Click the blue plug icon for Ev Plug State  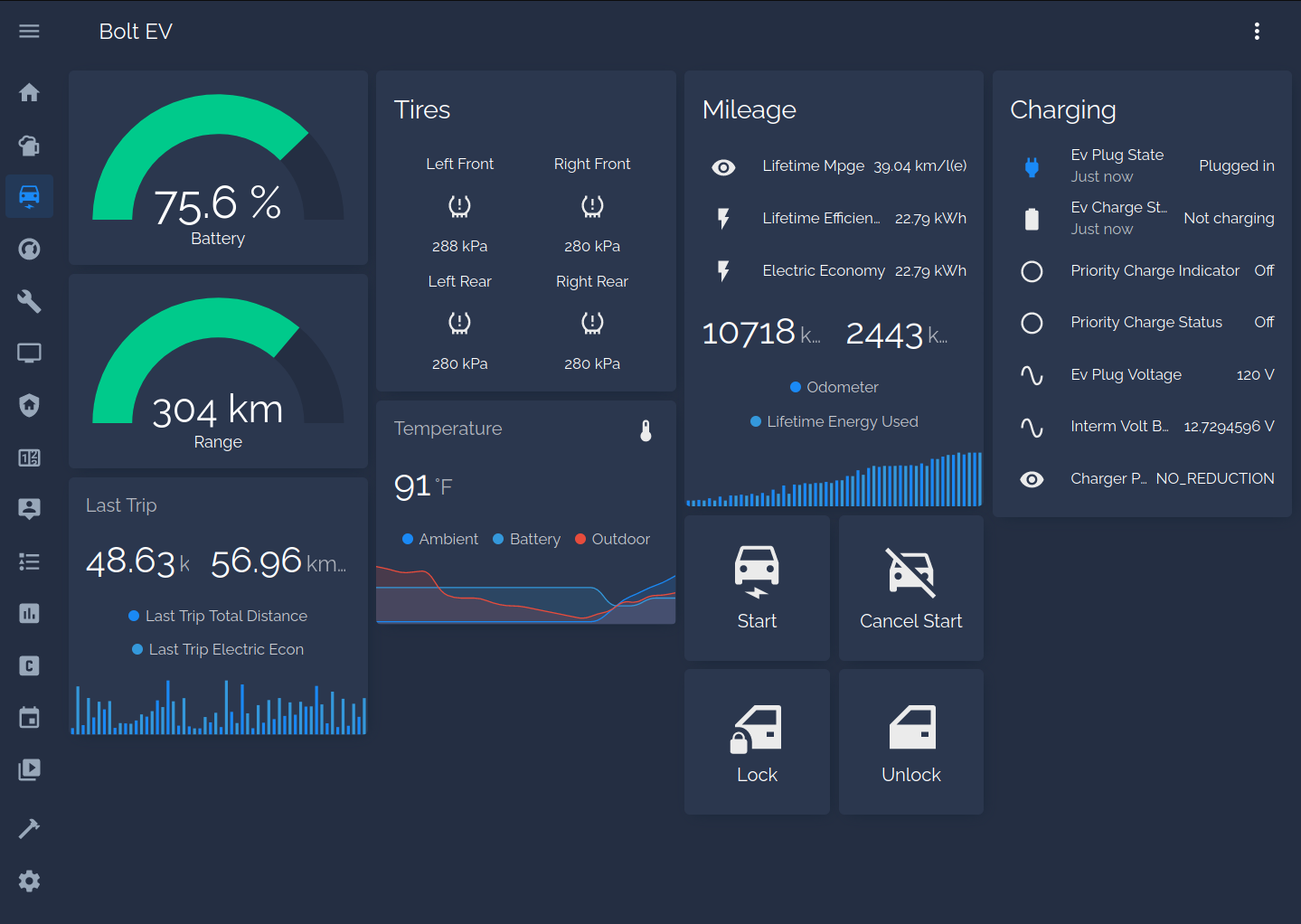point(1032,166)
